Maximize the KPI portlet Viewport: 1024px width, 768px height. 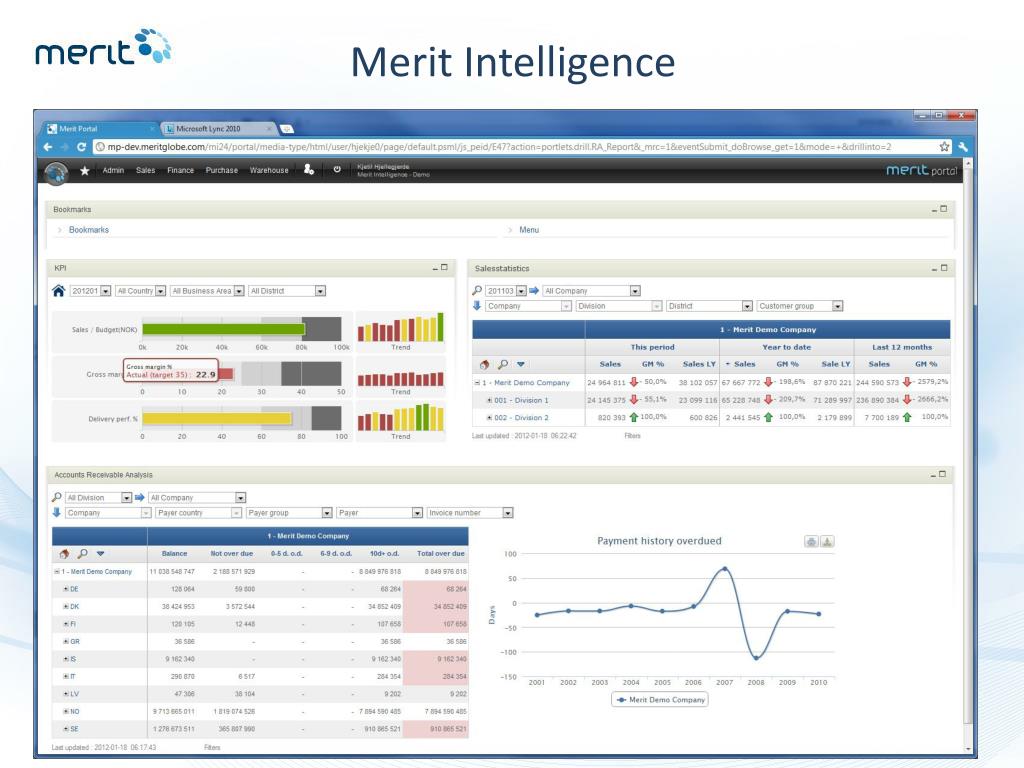pyautogui.click(x=445, y=267)
